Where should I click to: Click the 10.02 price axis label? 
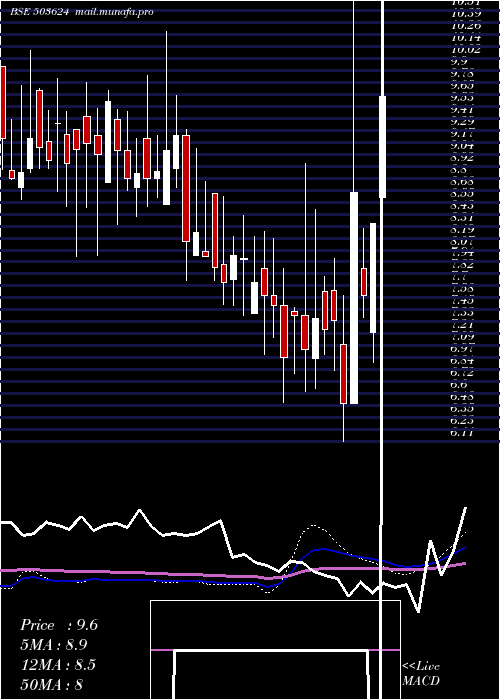pos(466,50)
